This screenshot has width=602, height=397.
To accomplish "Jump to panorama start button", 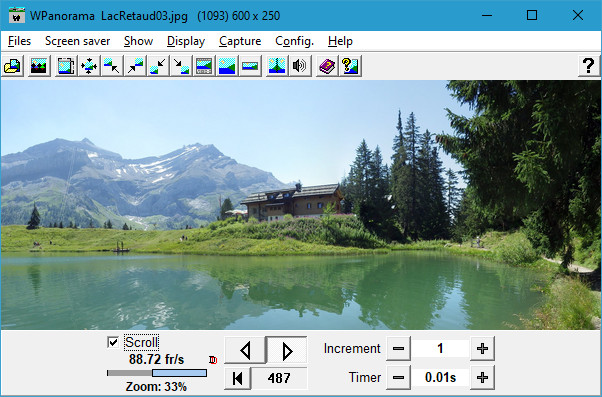I will point(238,378).
